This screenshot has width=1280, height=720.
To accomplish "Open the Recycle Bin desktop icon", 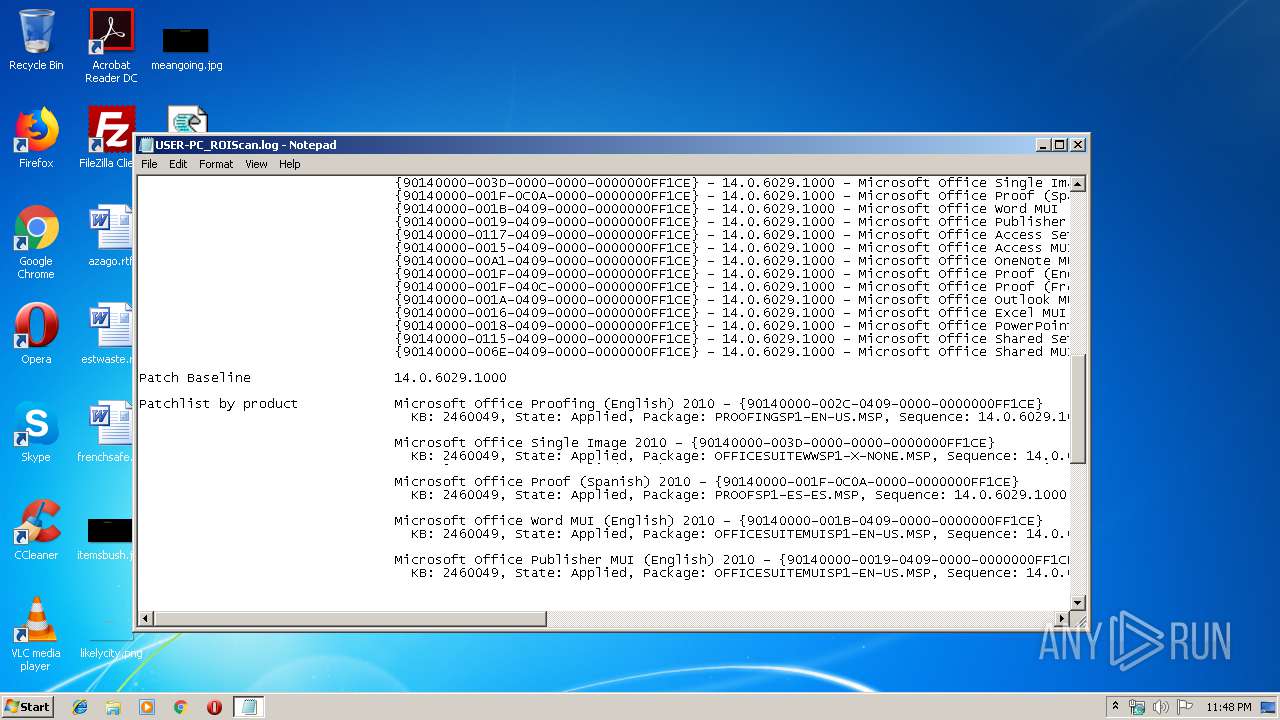I will click(x=36, y=40).
